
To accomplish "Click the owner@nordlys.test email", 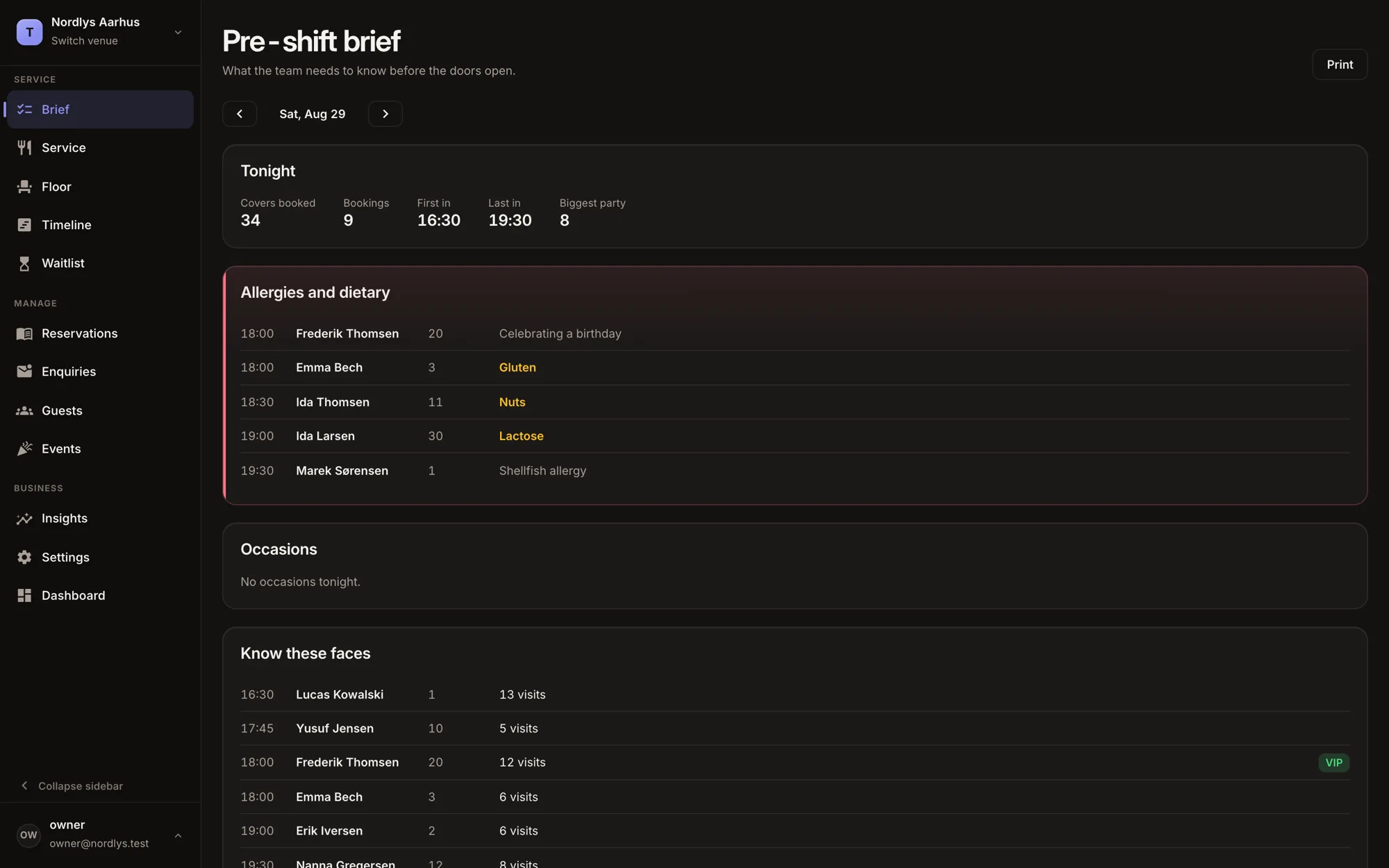I will [99, 844].
